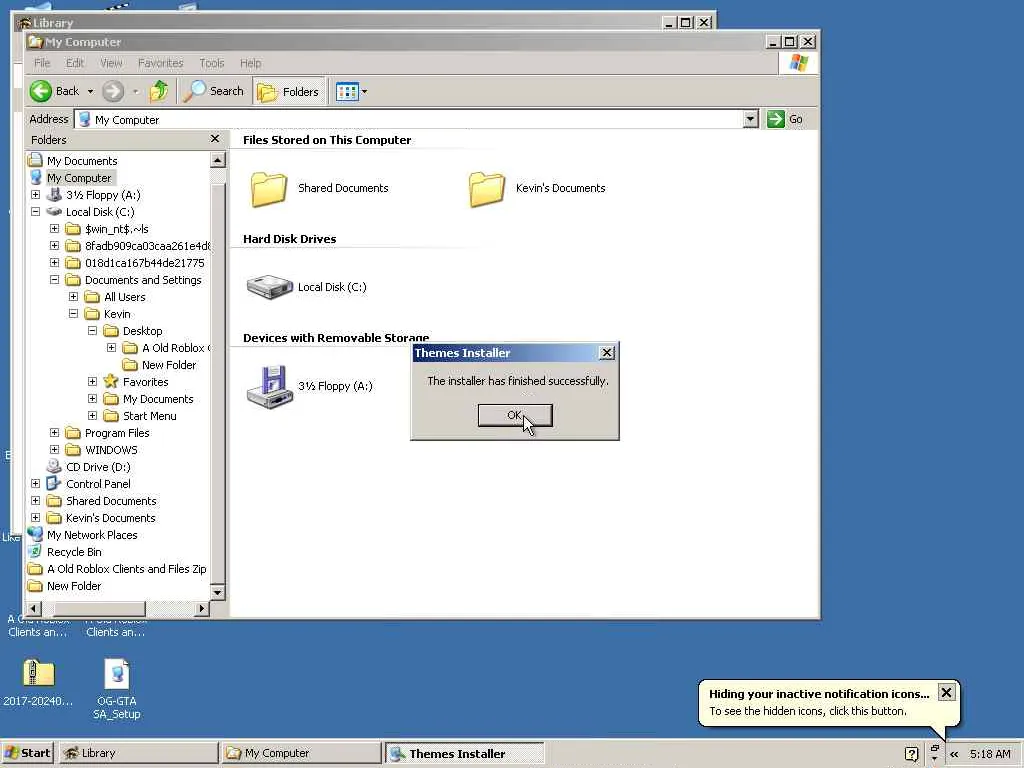Select Start Menu folder in tree
This screenshot has width=1024, height=768.
click(x=149, y=416)
